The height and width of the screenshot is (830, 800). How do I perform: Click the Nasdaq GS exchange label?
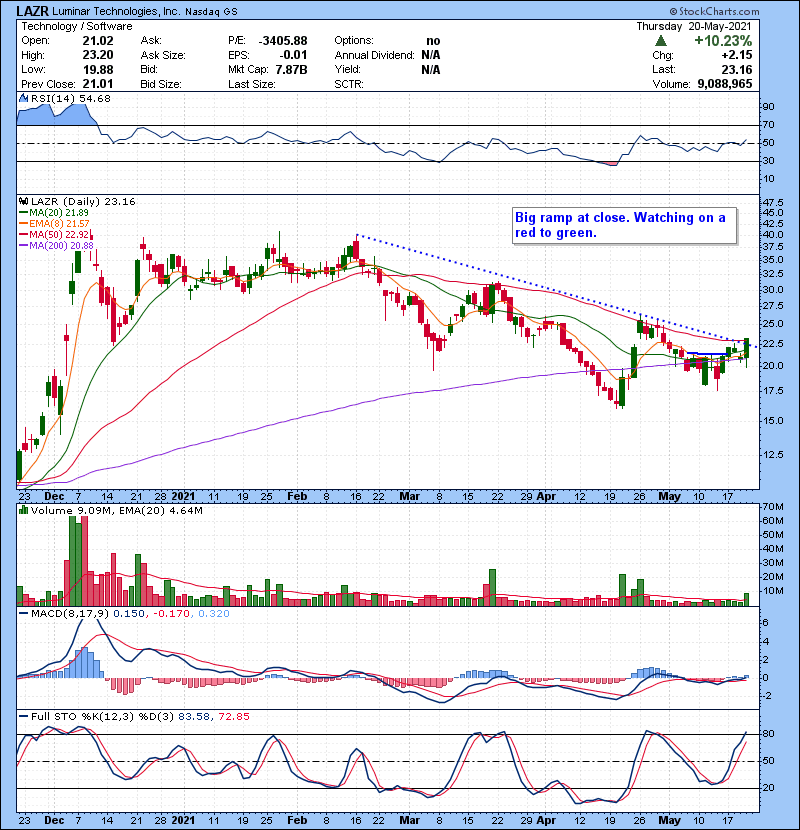pyautogui.click(x=211, y=12)
